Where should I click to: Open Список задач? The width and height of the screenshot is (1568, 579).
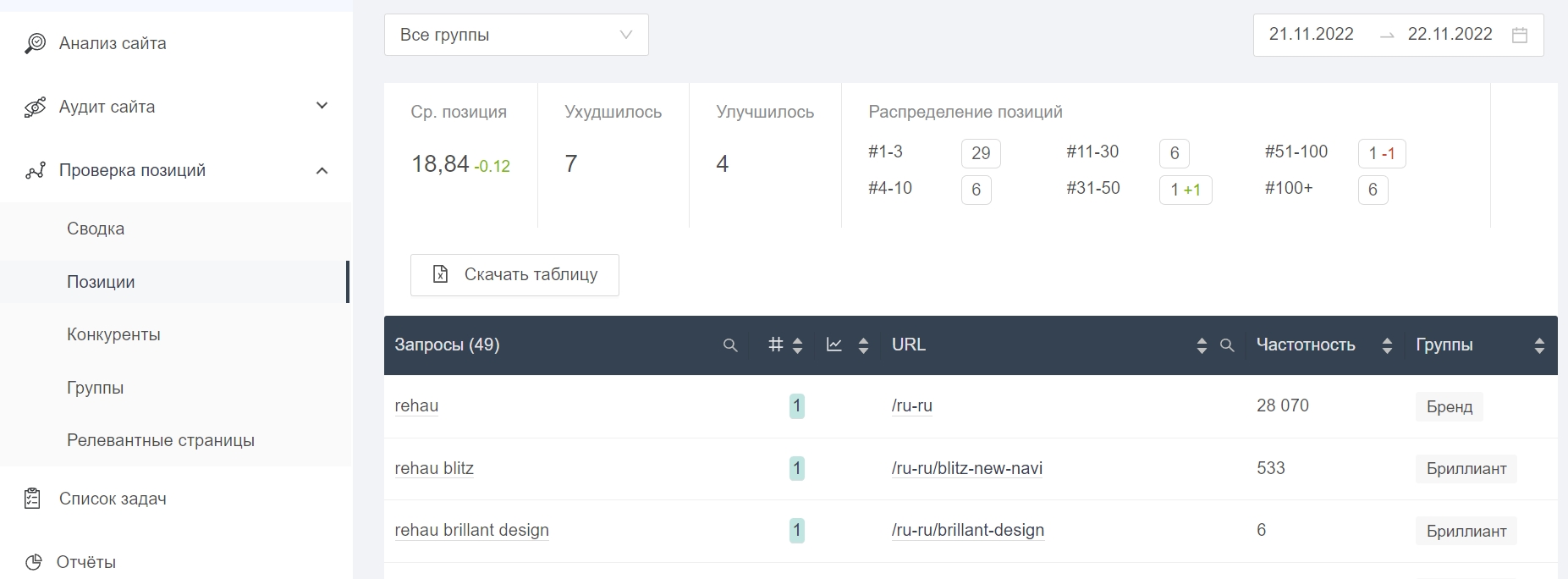[113, 499]
